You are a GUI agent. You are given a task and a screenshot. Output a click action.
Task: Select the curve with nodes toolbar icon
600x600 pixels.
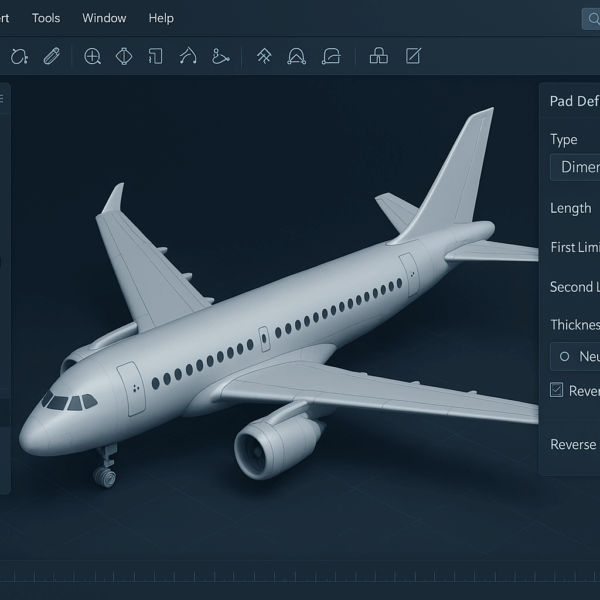tap(221, 57)
